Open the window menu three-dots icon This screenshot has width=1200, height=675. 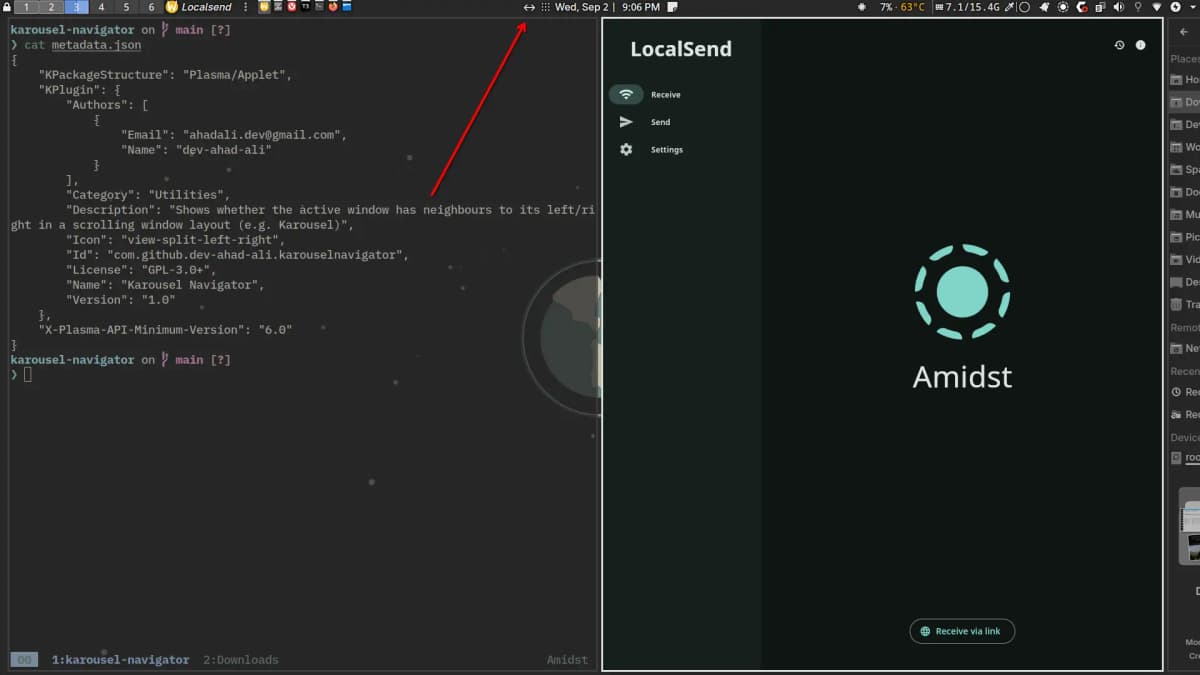[x=246, y=7]
